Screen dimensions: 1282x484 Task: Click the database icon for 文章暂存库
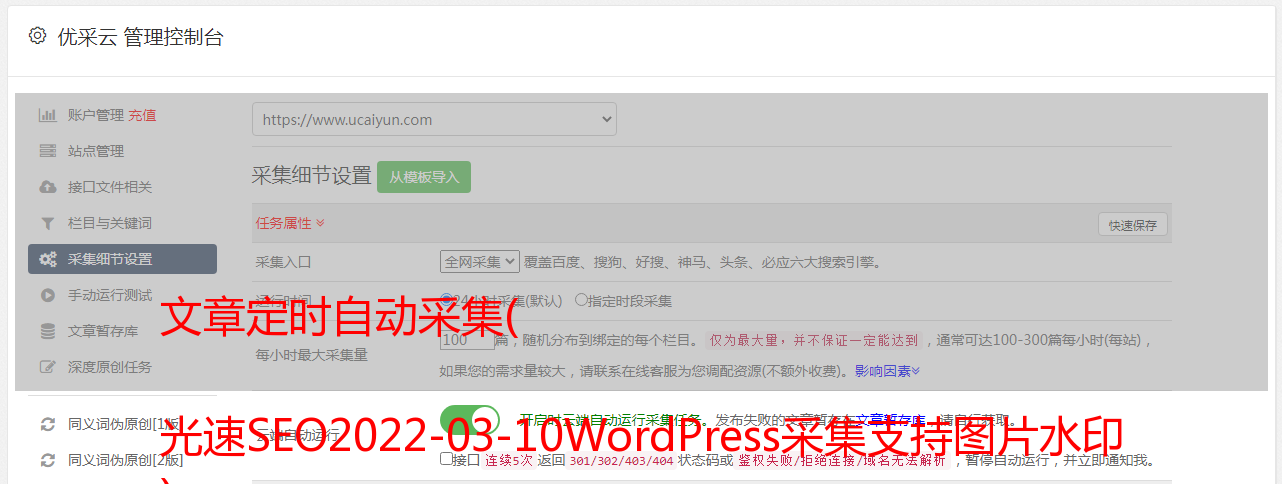[x=47, y=331]
